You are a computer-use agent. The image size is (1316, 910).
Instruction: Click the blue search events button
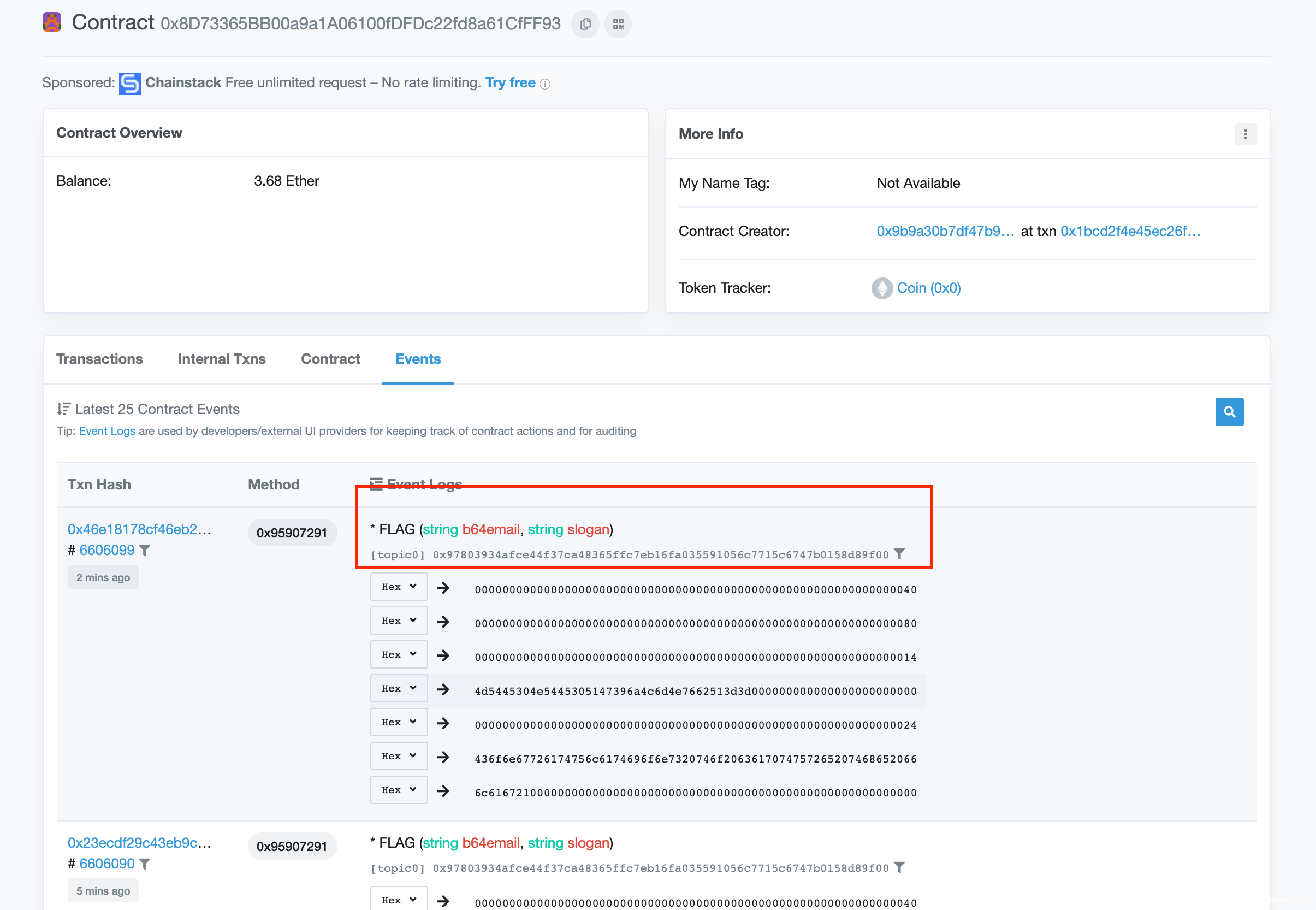coord(1229,412)
